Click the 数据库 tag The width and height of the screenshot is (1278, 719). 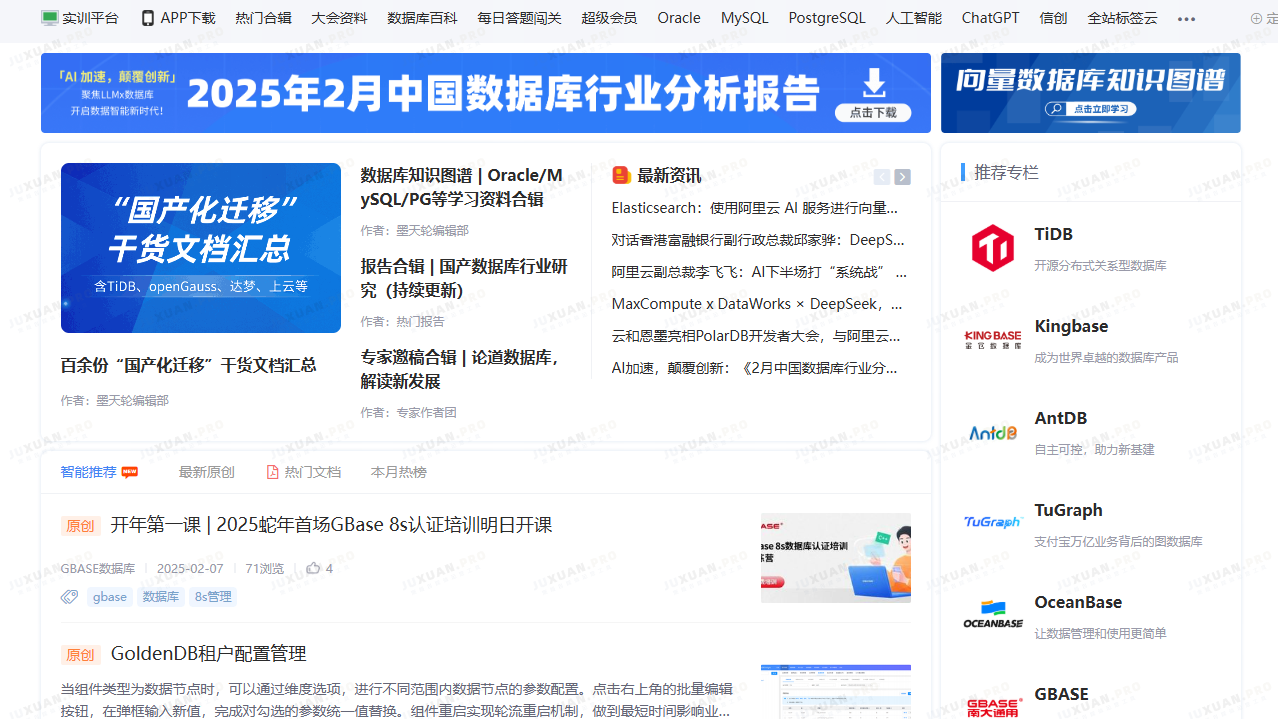(x=161, y=597)
